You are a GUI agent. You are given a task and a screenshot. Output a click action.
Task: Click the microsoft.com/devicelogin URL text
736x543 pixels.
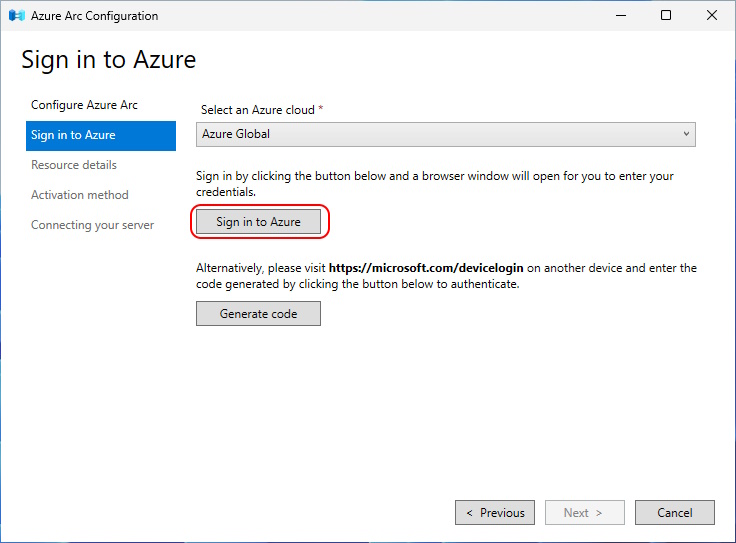click(x=426, y=268)
